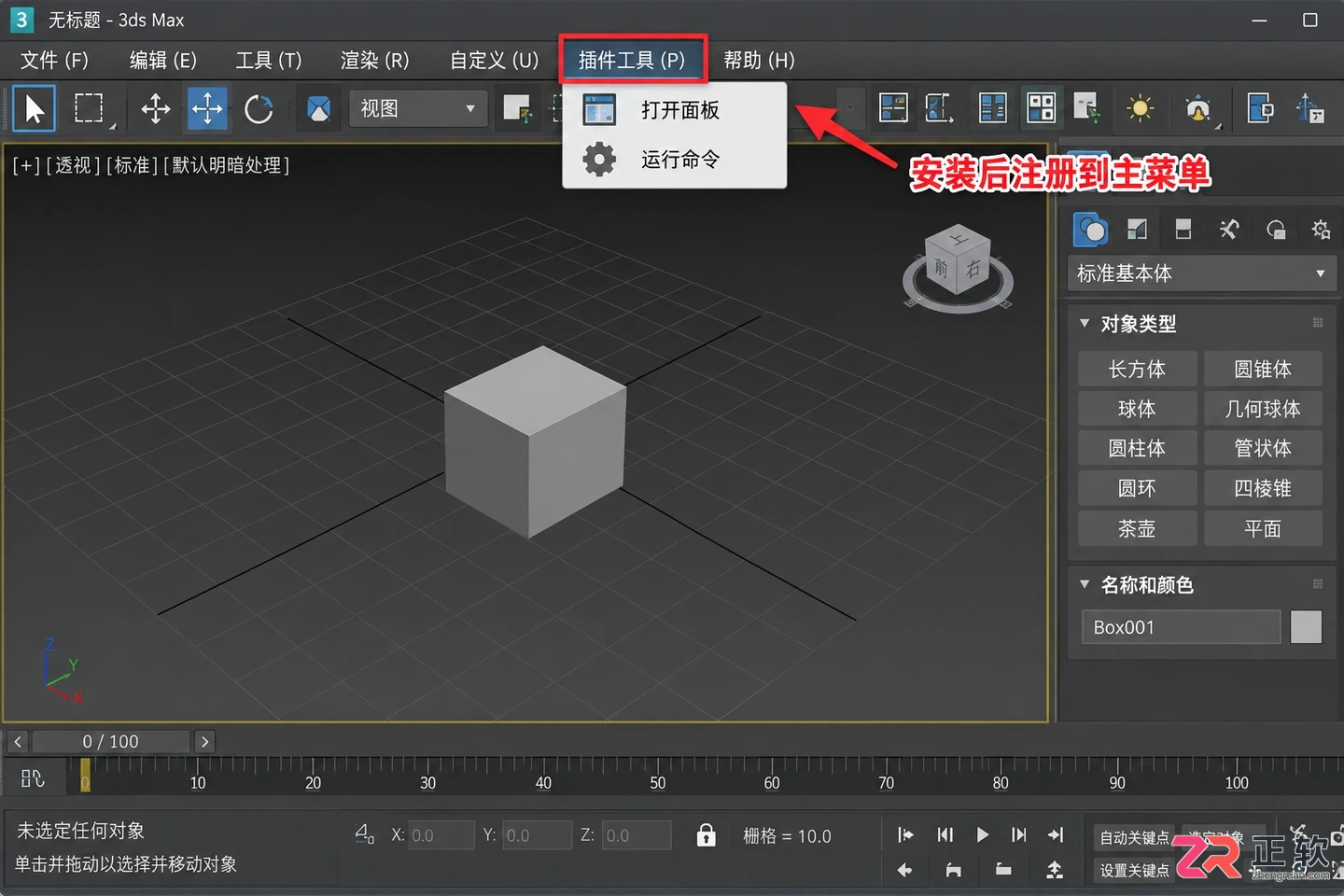Click the [透视] viewport label
This screenshot has width=1344, height=896.
click(x=73, y=165)
